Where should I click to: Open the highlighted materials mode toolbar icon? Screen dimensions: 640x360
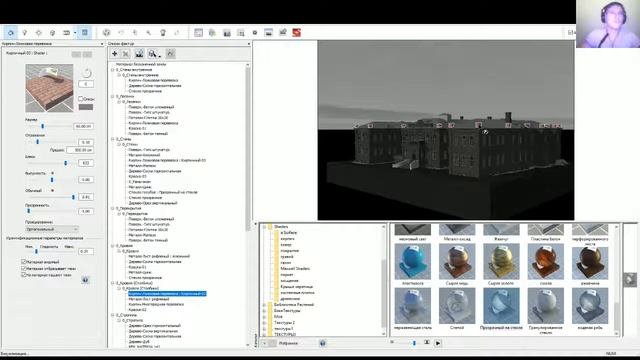[84, 33]
